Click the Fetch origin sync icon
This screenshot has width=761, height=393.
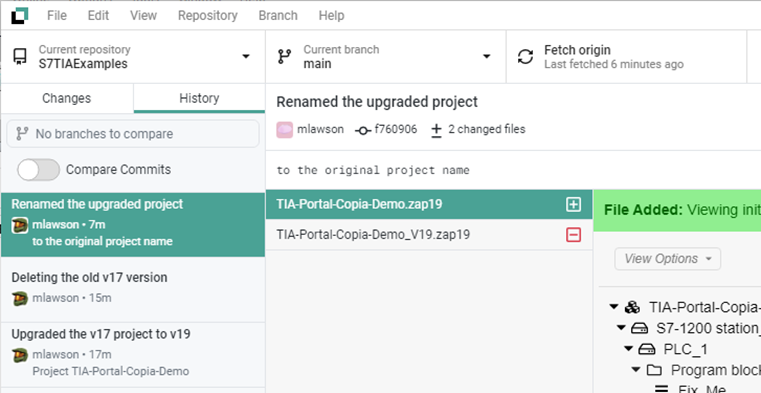525,57
